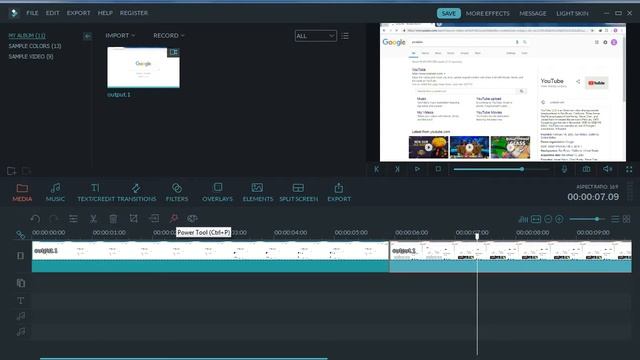Switch to the Music tab
Image resolution: width=640 pixels, height=360 pixels.
click(55, 193)
